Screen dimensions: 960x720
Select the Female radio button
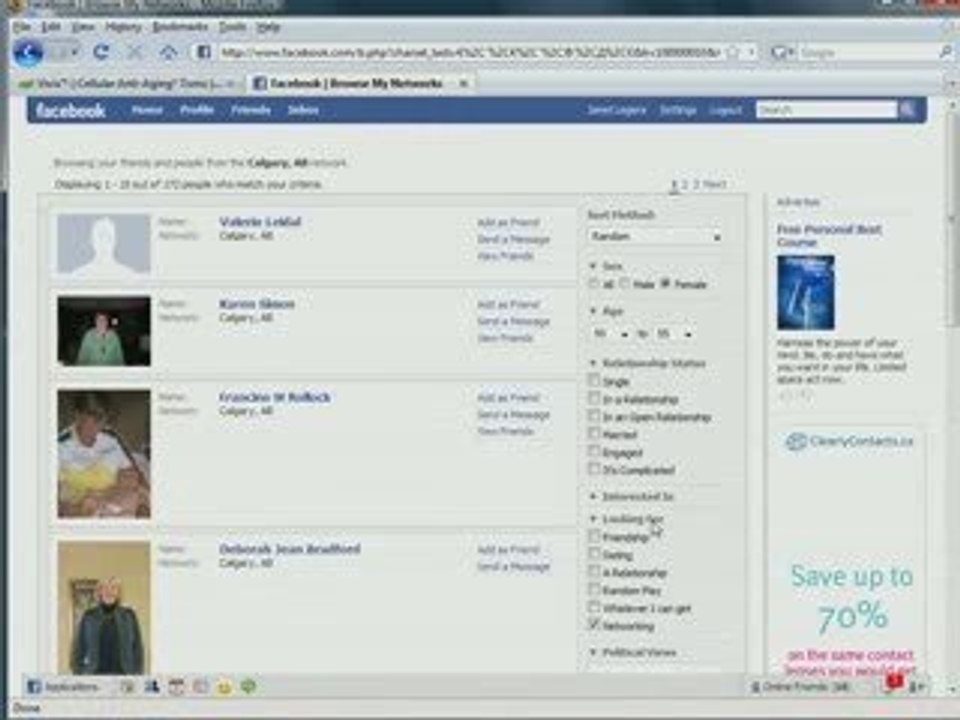click(665, 283)
